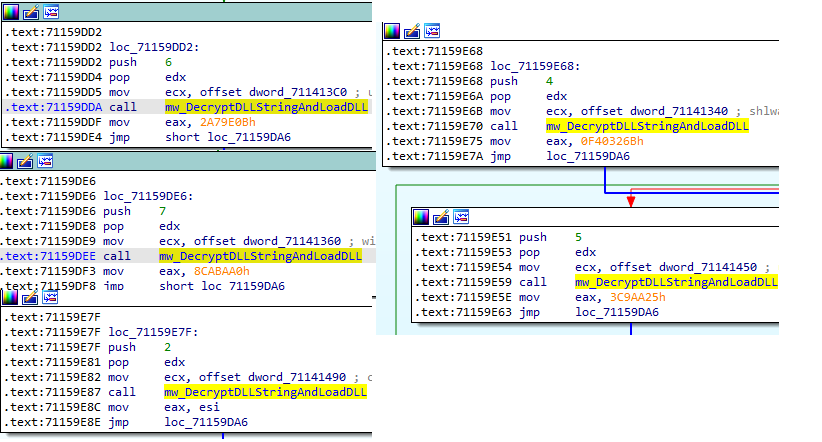Click group-nodes icon on loc_71159E68 block
This screenshot has width=822, height=442.
point(432,31)
